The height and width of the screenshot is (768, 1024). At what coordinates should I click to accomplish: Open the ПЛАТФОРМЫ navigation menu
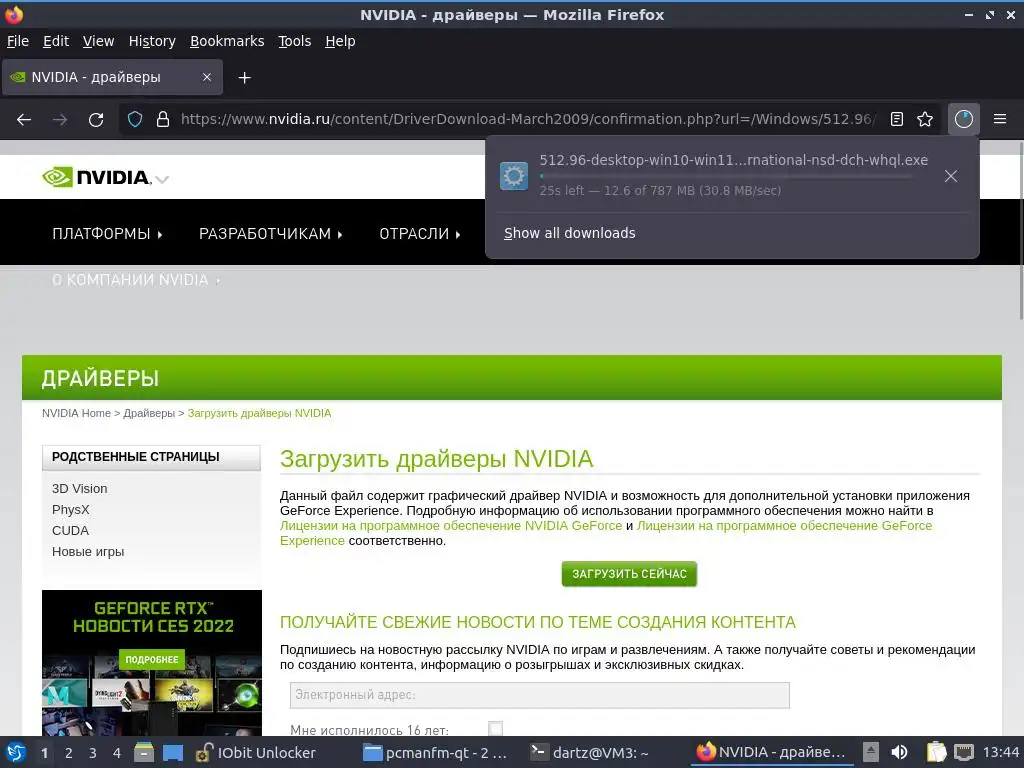click(x=107, y=234)
